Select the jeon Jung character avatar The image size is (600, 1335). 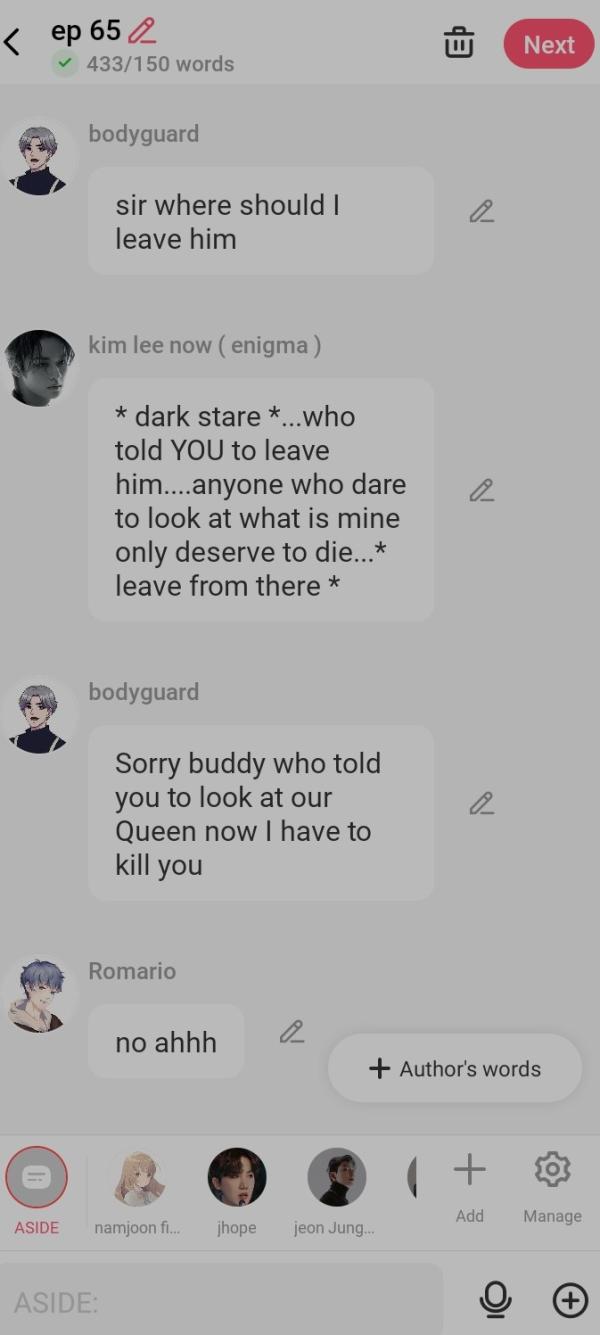(x=336, y=1190)
